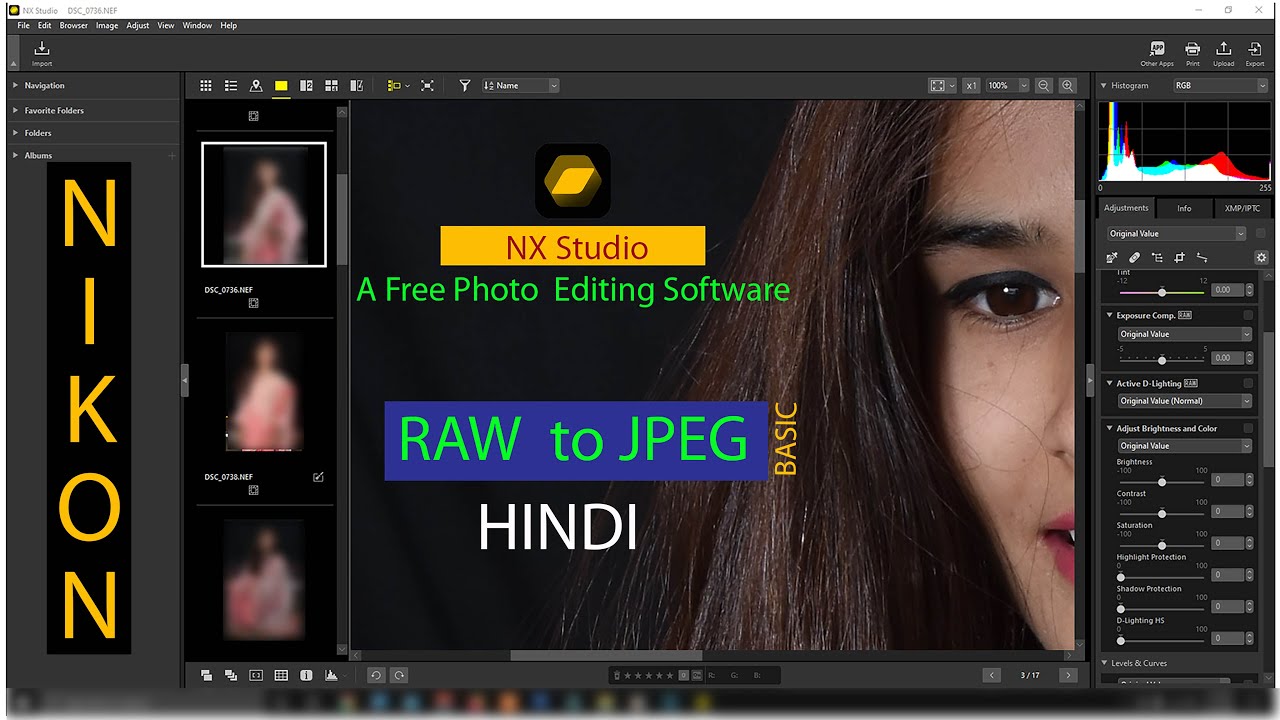The height and width of the screenshot is (720, 1280).
Task: Select the crop tool
Action: 1180,258
